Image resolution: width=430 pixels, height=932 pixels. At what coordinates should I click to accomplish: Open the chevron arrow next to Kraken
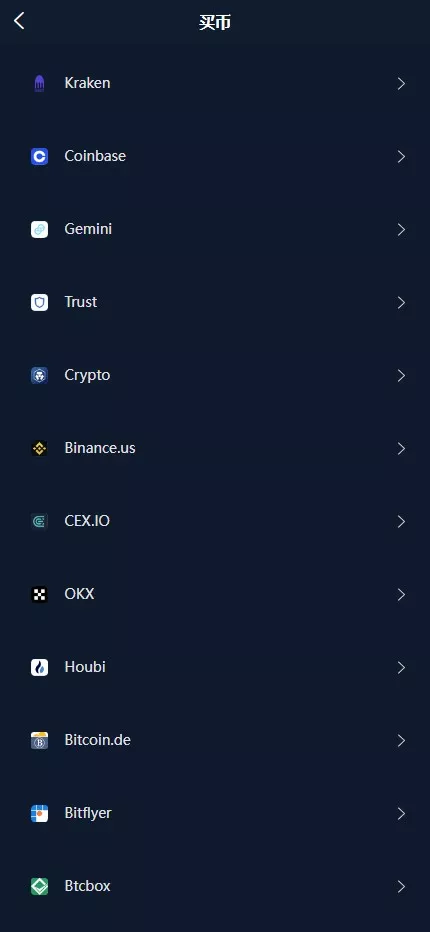click(x=401, y=84)
